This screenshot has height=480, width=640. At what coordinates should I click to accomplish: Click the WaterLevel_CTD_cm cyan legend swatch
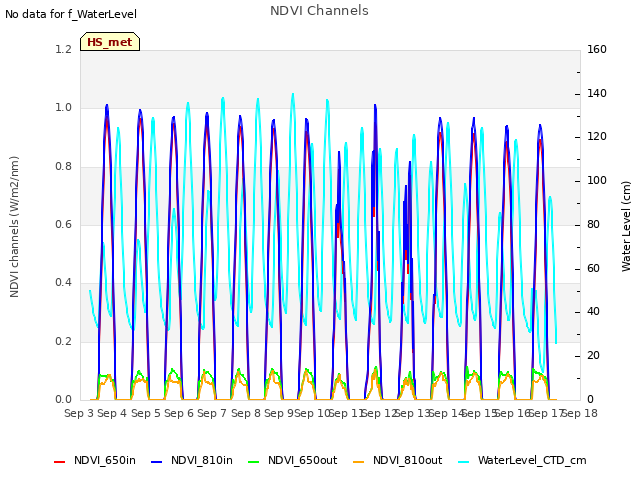pos(464,462)
